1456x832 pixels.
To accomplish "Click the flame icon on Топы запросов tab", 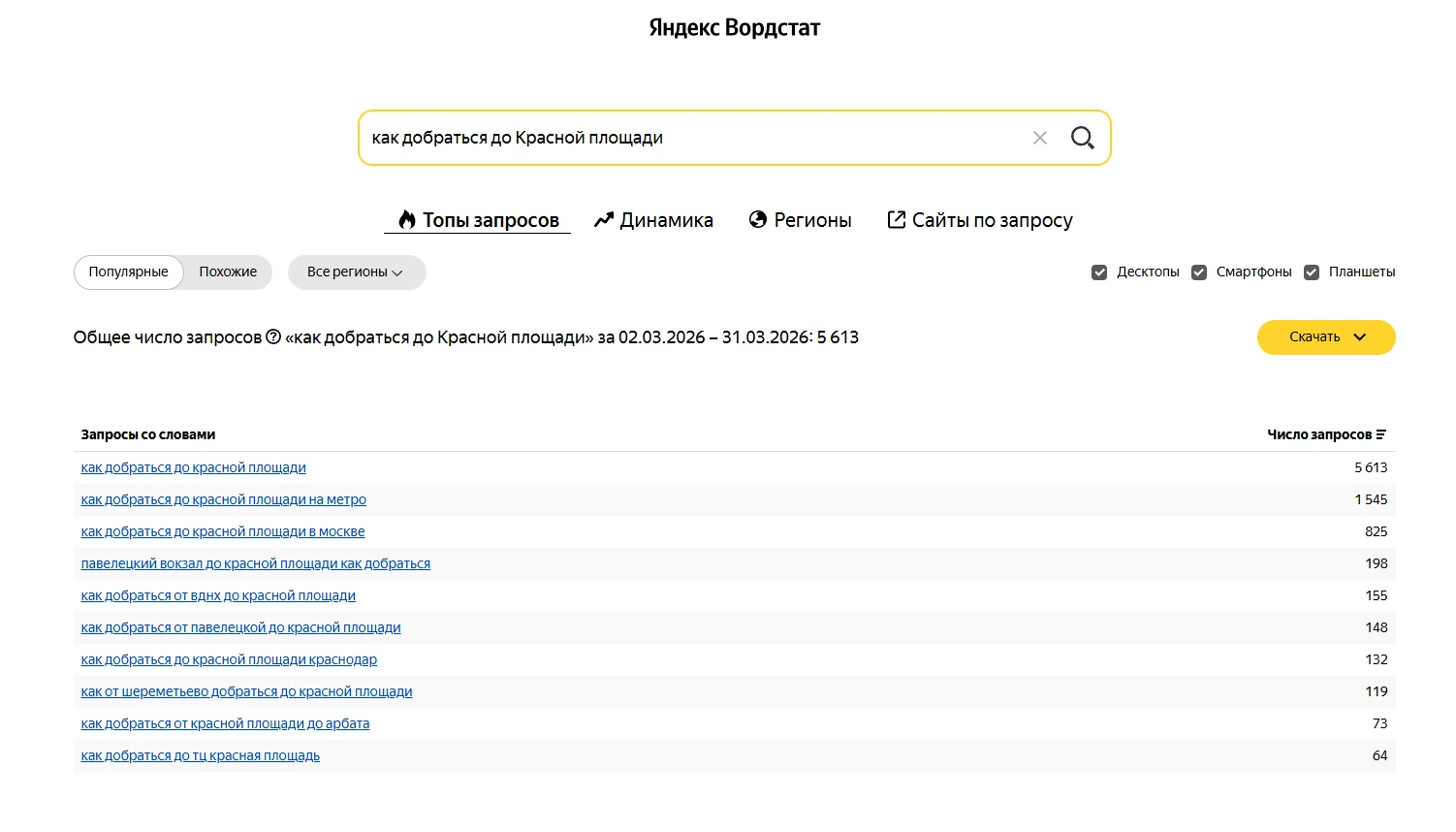I will point(406,219).
